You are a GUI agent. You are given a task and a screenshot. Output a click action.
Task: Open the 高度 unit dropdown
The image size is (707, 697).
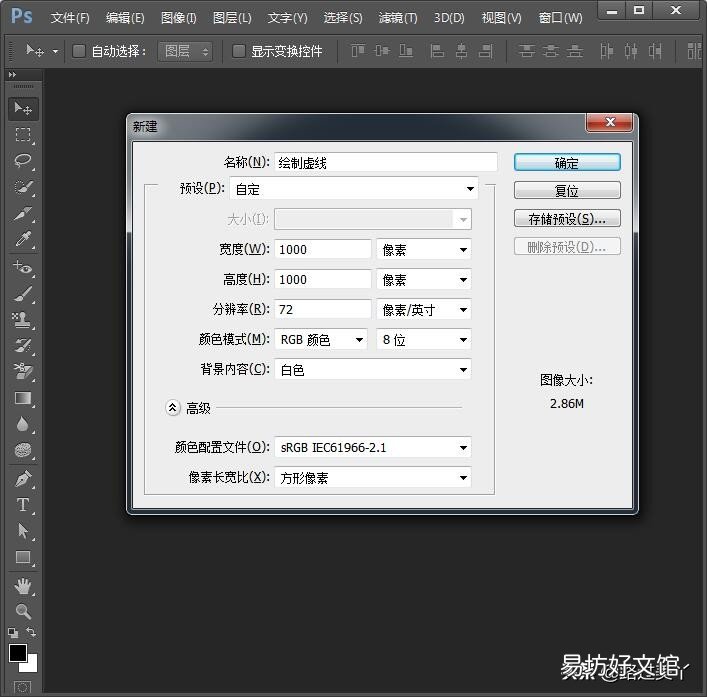423,280
